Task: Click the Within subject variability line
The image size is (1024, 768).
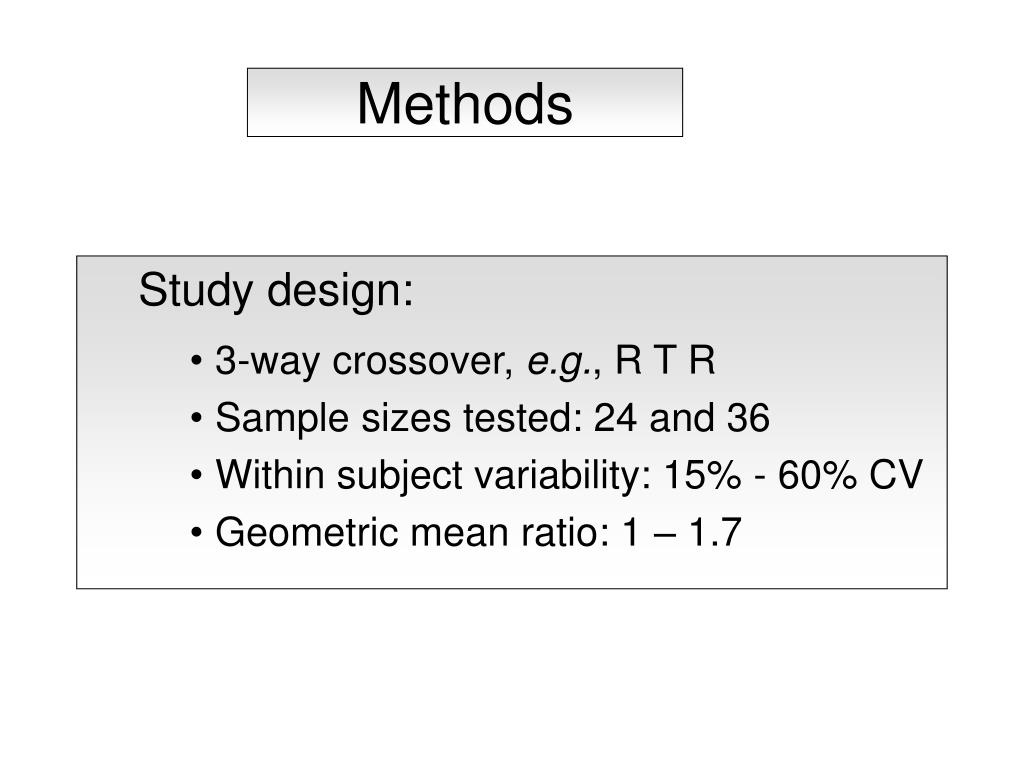Action: point(556,475)
